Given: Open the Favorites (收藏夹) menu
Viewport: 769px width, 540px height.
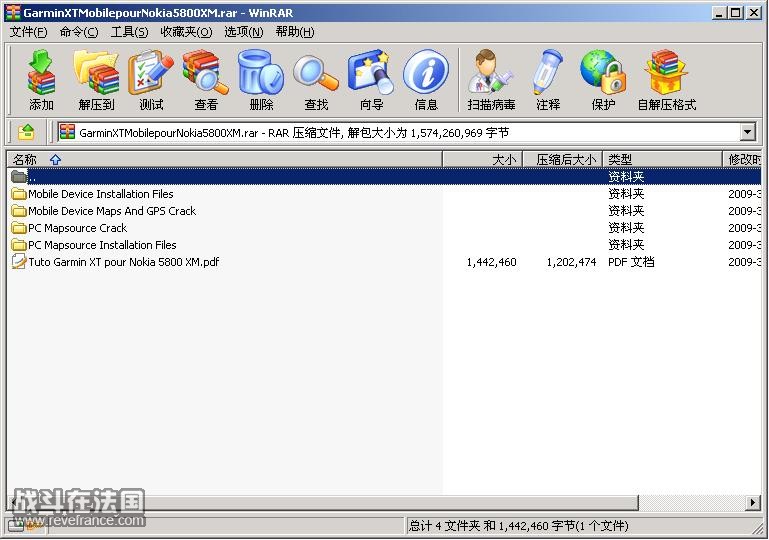Looking at the screenshot, I should 186,32.
